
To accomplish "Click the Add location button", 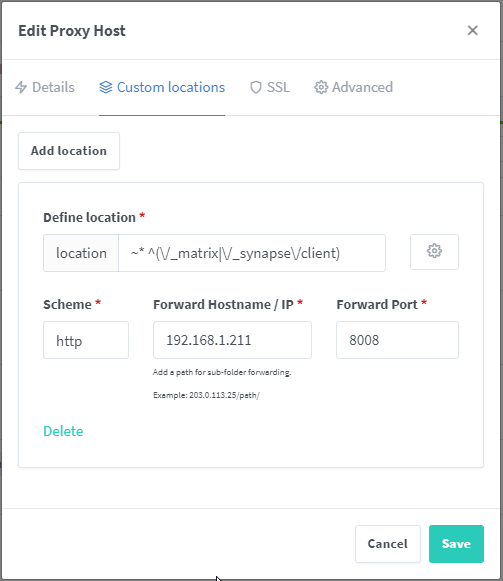I will (69, 151).
